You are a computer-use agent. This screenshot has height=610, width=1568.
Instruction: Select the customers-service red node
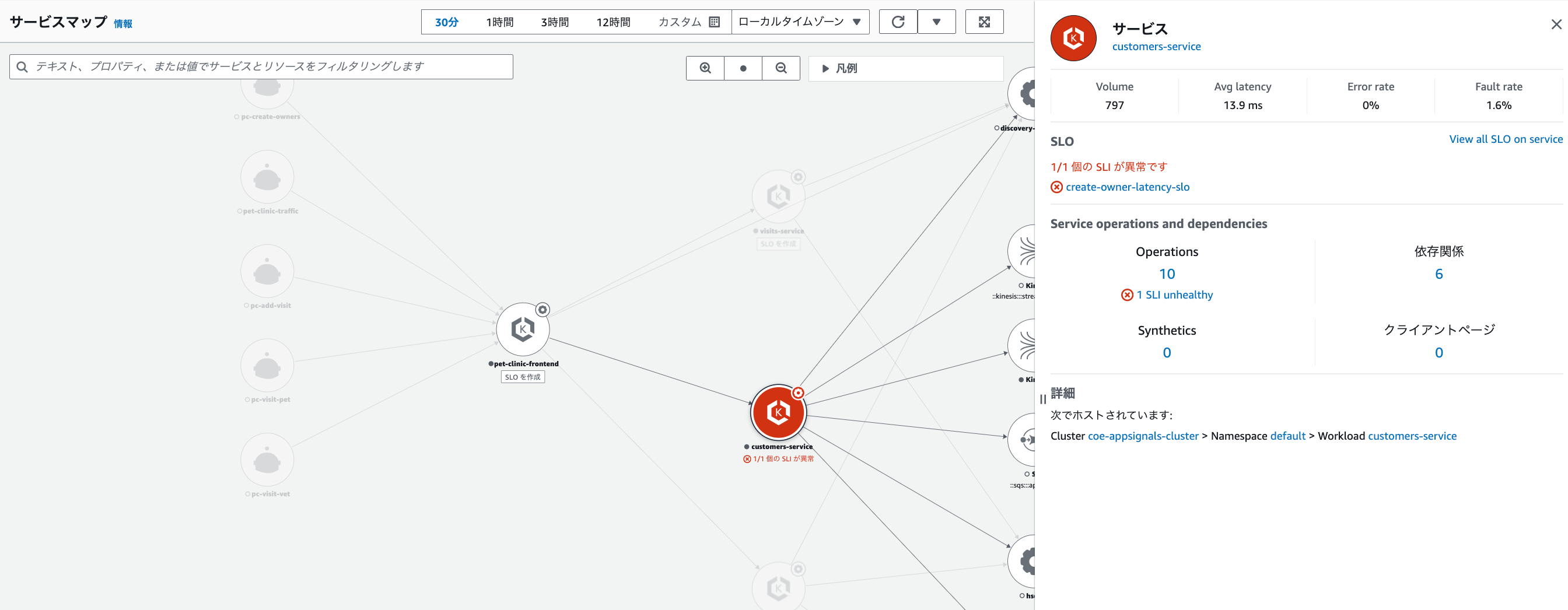(778, 412)
